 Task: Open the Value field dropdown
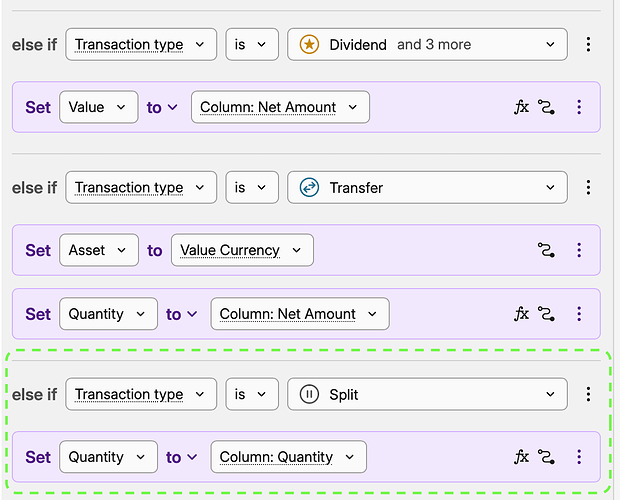98,107
